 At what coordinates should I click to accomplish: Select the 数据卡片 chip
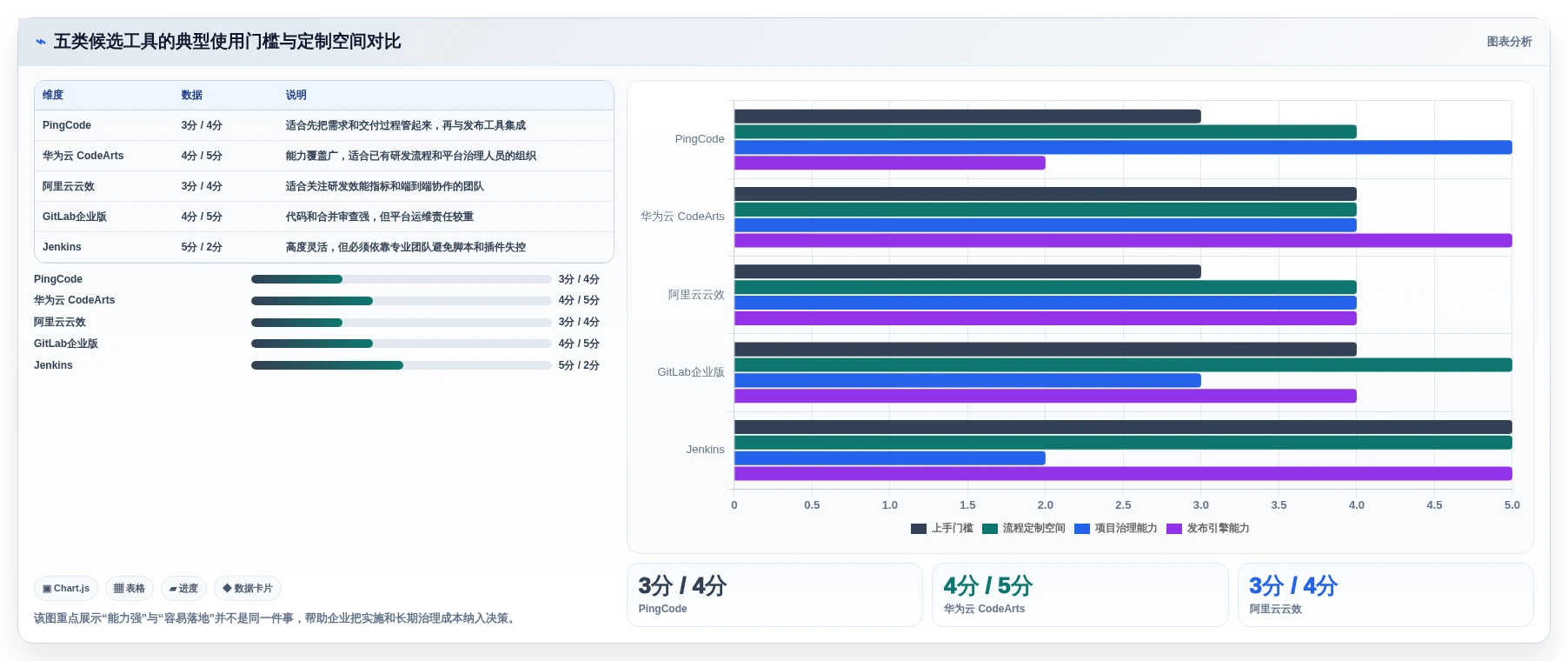248,589
